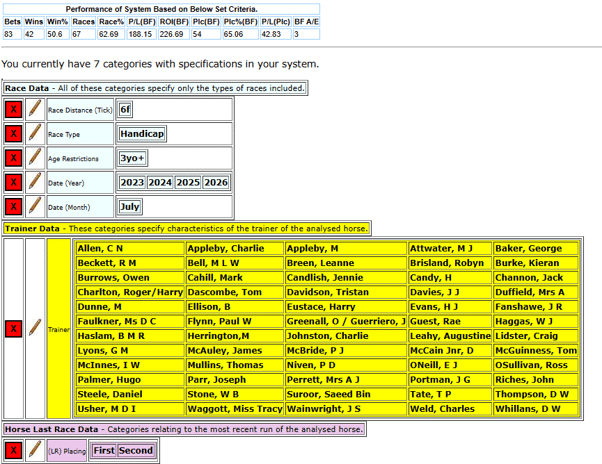This screenshot has height=464, width=602.
Task: Select the 6f distance value
Action: tap(125, 110)
